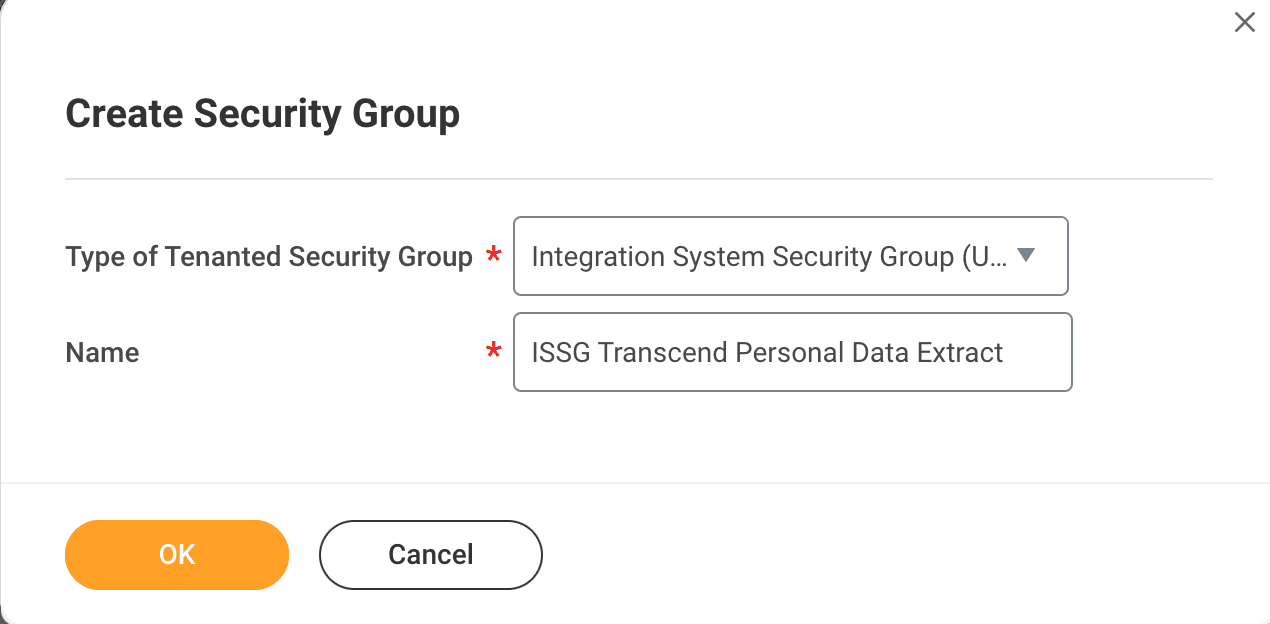The width and height of the screenshot is (1270, 624).
Task: Cancel the security group creation
Action: [x=430, y=555]
